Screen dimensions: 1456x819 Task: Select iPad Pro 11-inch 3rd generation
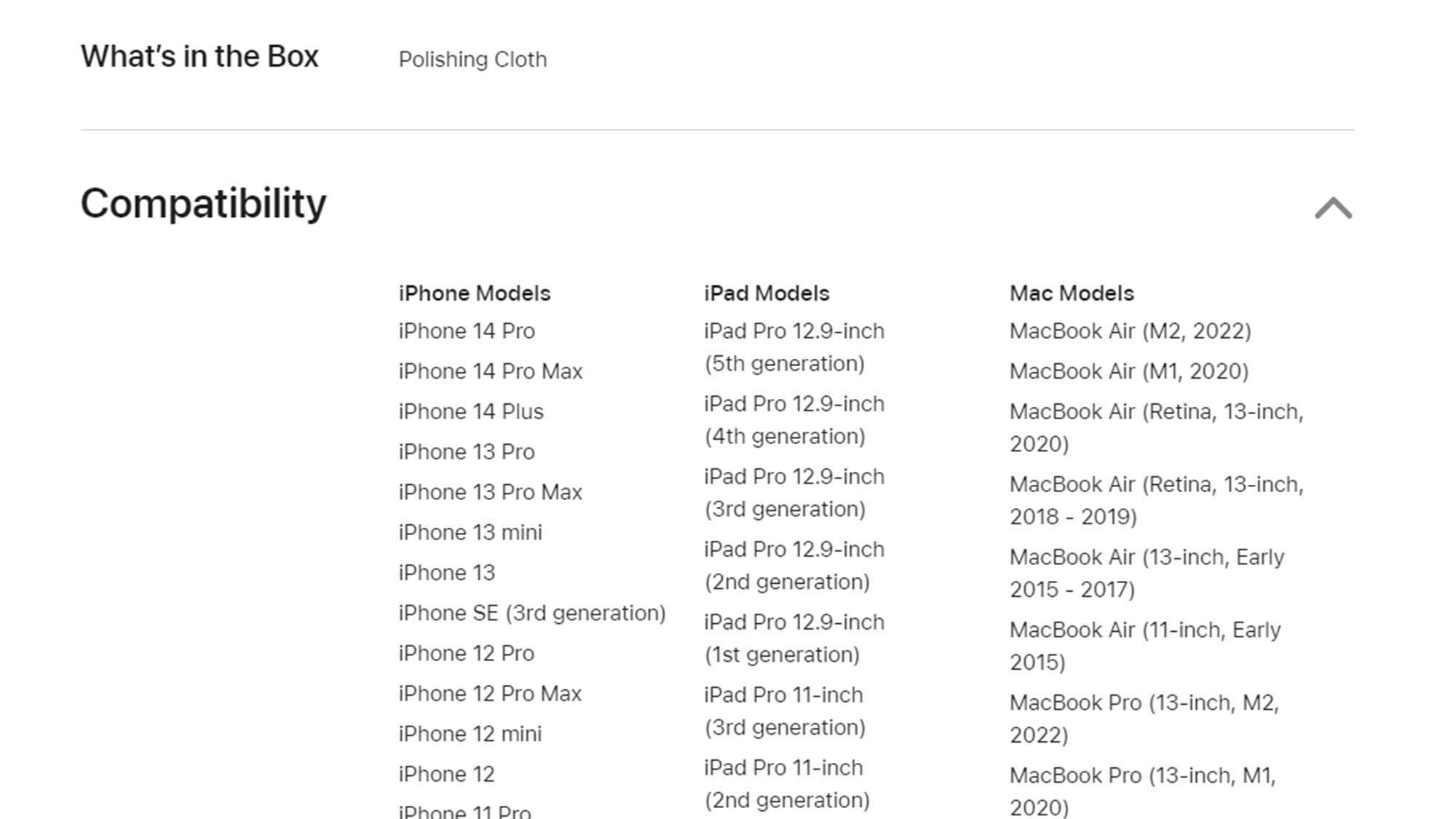pyautogui.click(x=783, y=711)
